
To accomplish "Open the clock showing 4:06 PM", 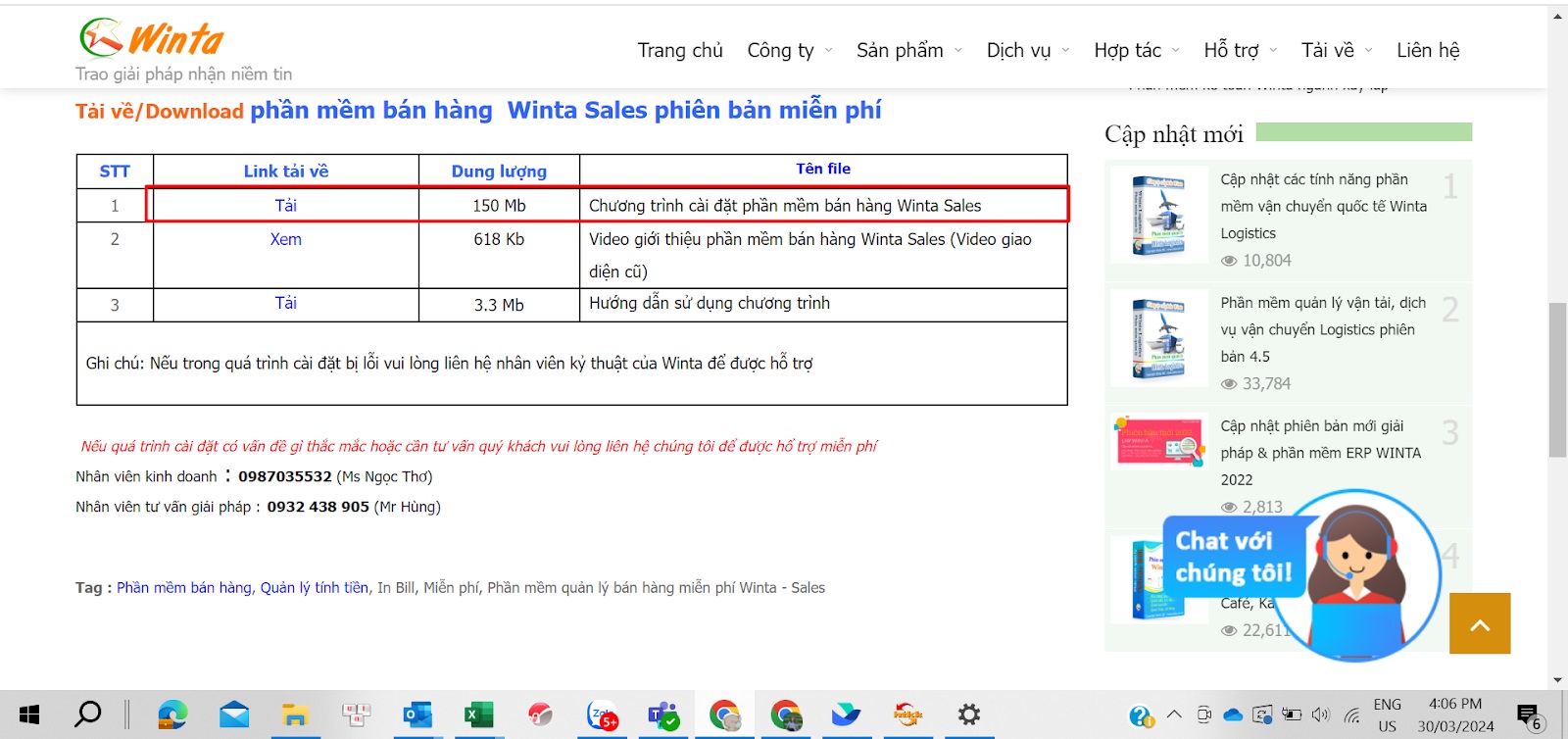I will pyautogui.click(x=1455, y=715).
